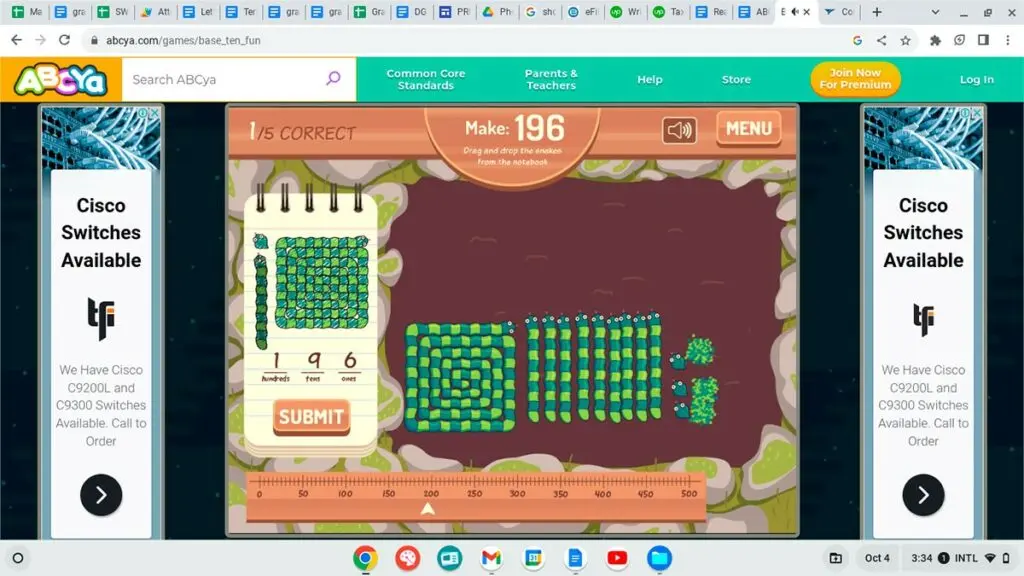Open a new browser tab

tap(876, 12)
